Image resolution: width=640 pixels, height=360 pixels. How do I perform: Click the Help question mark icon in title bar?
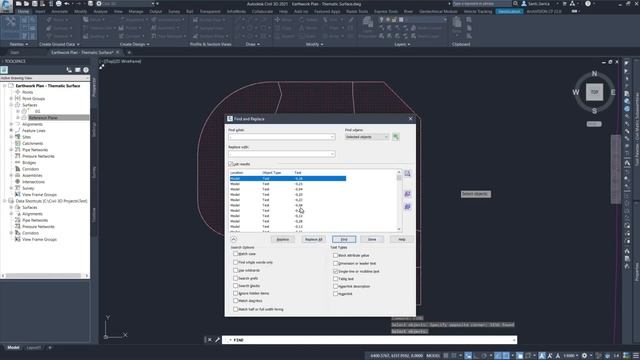click(588, 4)
